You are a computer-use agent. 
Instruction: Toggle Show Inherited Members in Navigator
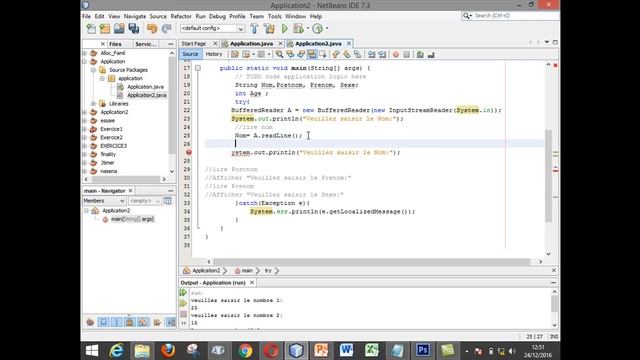point(90,322)
